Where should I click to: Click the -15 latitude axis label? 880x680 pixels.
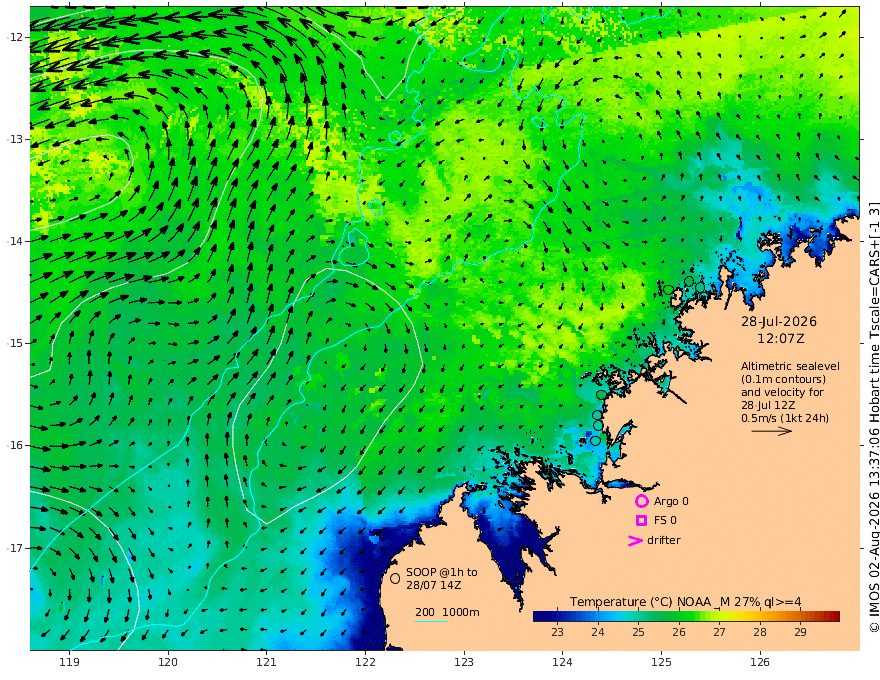pyautogui.click(x=15, y=343)
